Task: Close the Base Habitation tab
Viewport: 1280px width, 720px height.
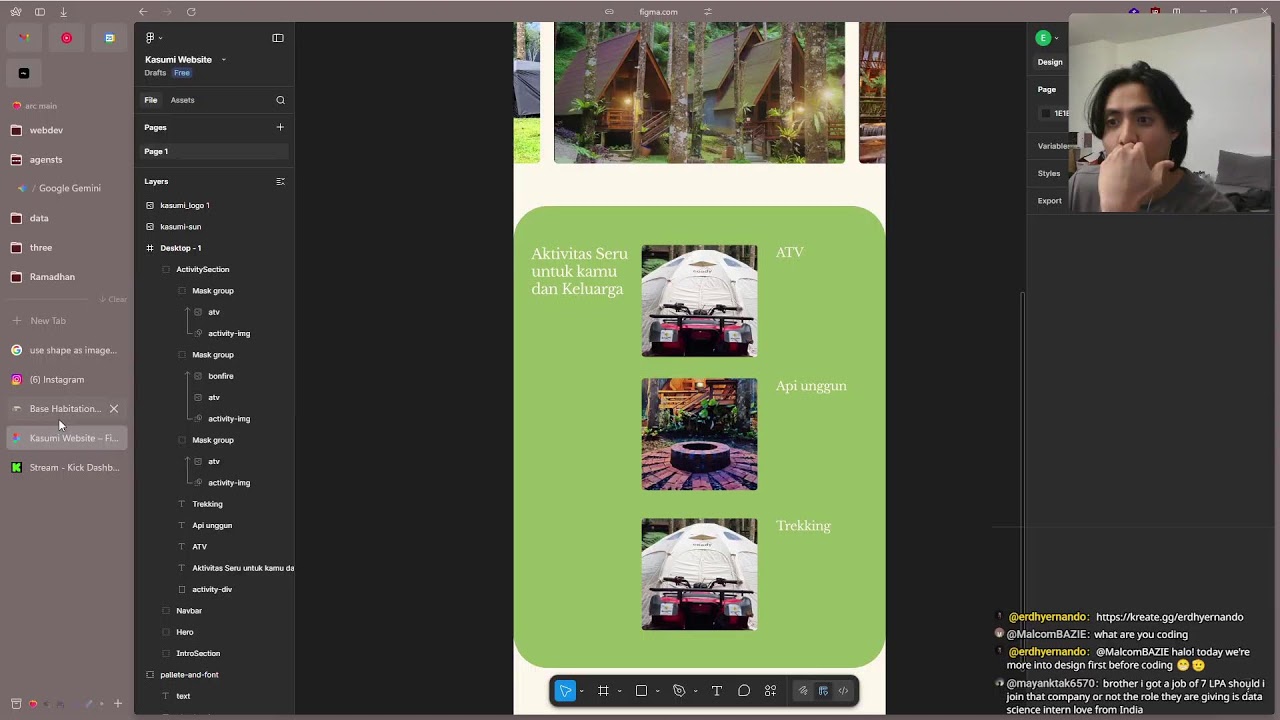Action: point(114,409)
